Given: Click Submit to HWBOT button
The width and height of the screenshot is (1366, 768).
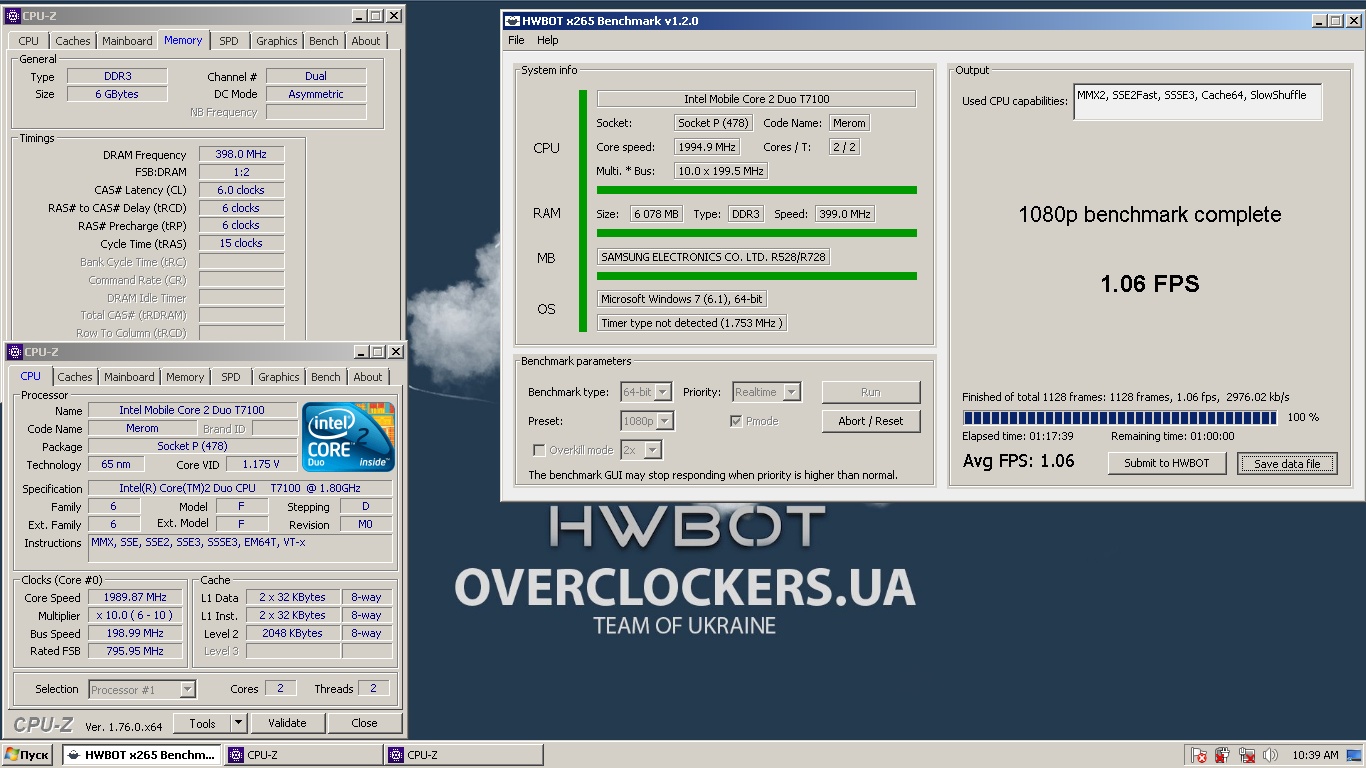Looking at the screenshot, I should pos(1167,463).
